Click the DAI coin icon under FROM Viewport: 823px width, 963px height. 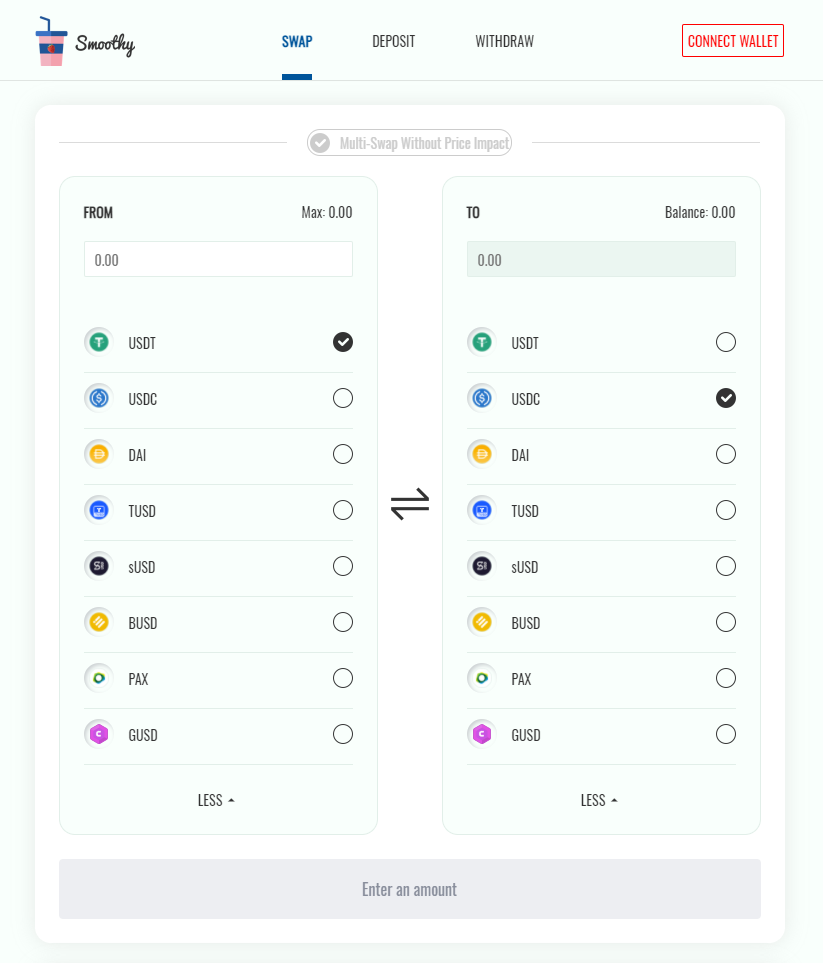pyautogui.click(x=99, y=455)
